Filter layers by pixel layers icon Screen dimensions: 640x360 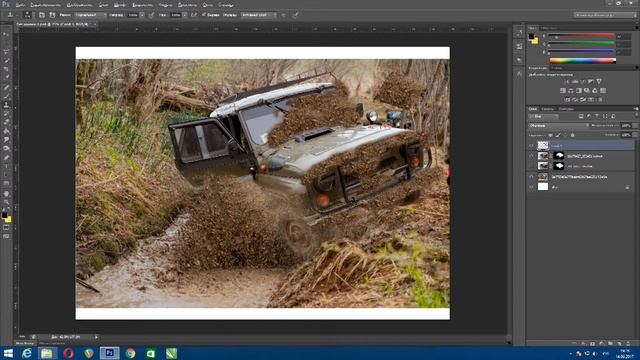(x=581, y=117)
